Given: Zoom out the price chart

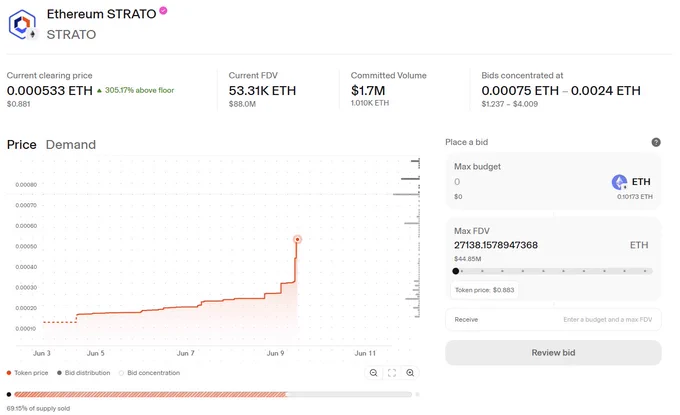Looking at the screenshot, I should pyautogui.click(x=373, y=373).
